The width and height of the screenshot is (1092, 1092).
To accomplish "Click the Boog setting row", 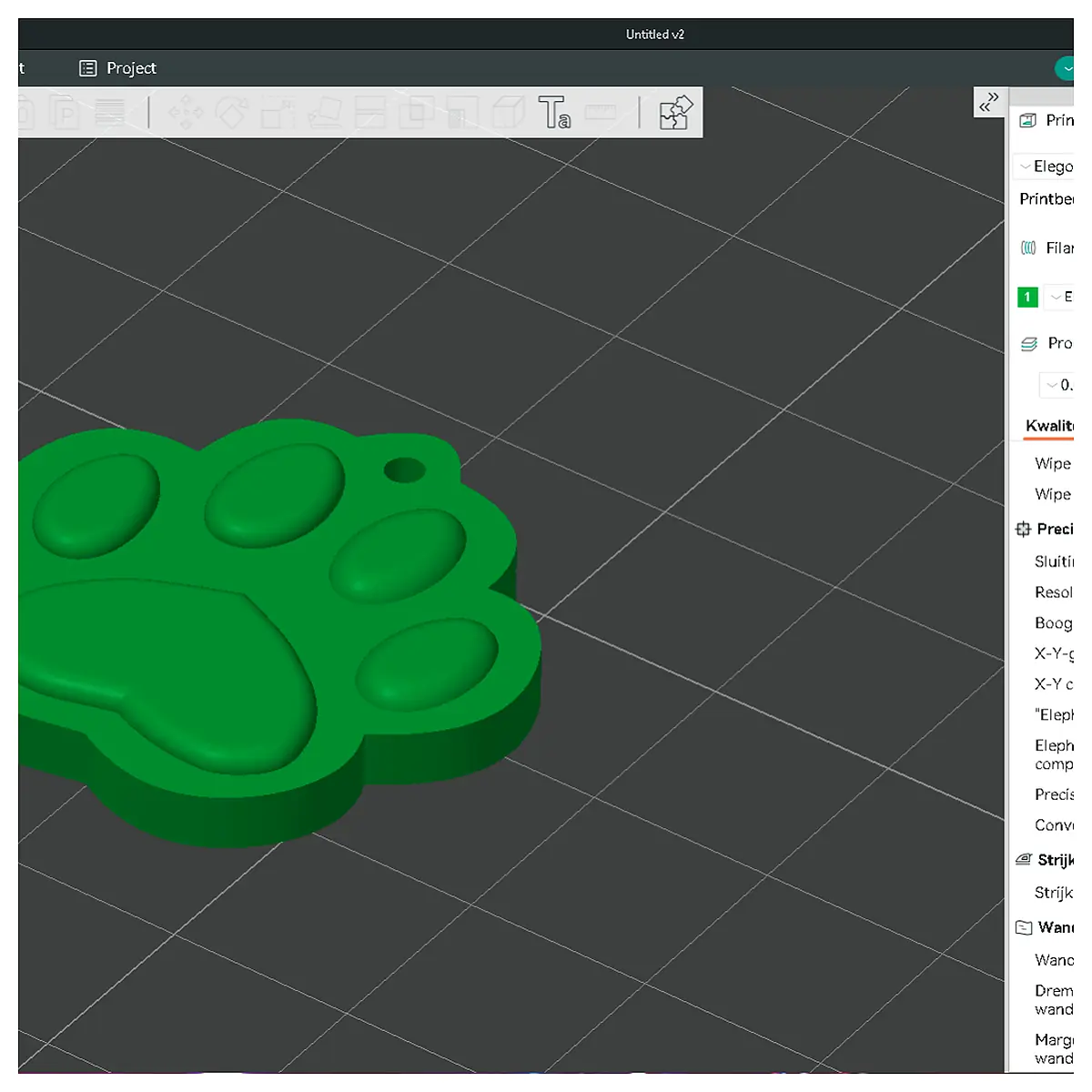I will [1054, 623].
